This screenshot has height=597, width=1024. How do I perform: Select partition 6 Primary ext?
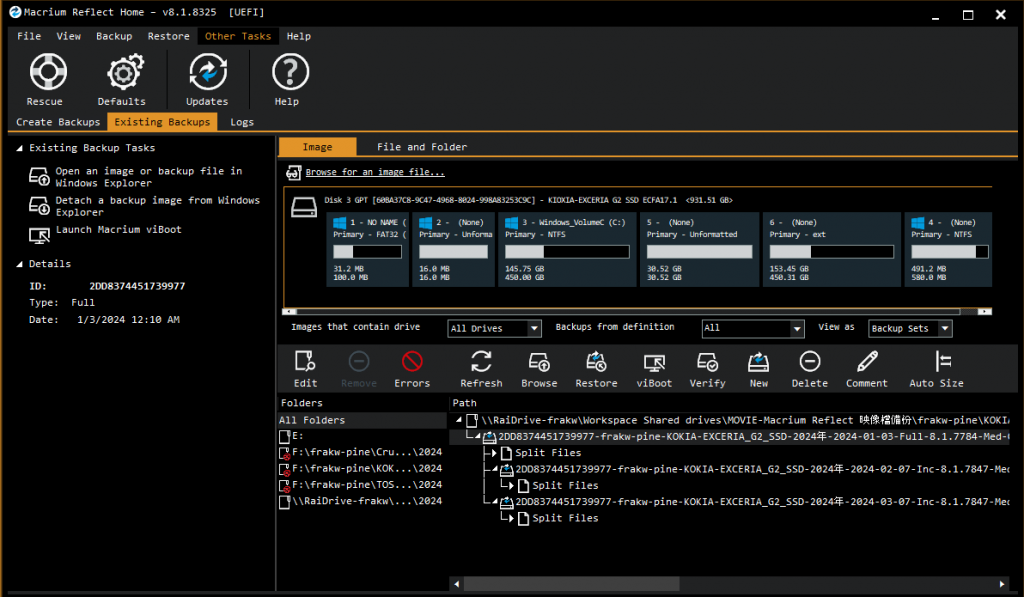coord(831,250)
